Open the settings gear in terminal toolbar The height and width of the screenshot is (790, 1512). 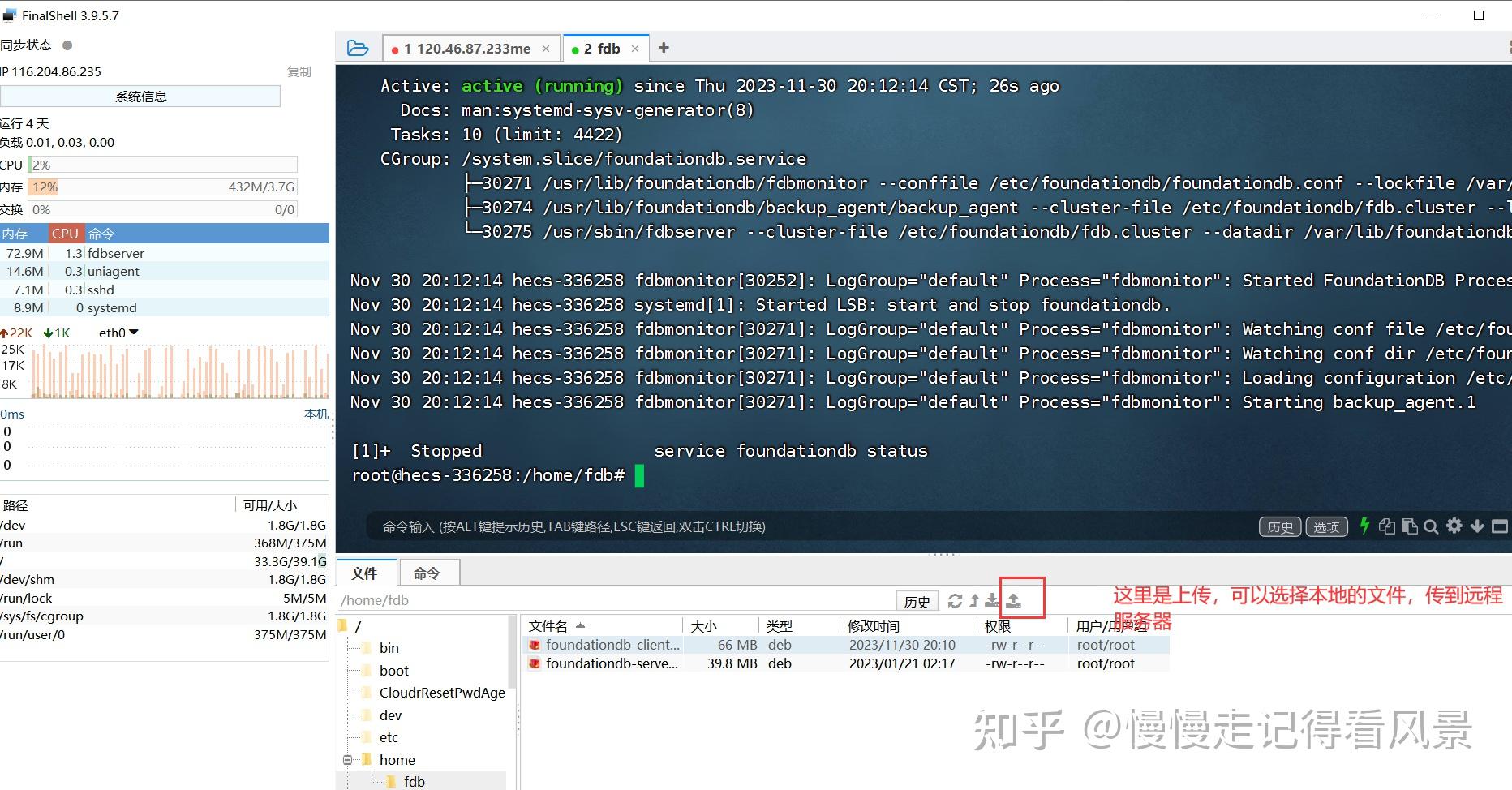(x=1454, y=526)
